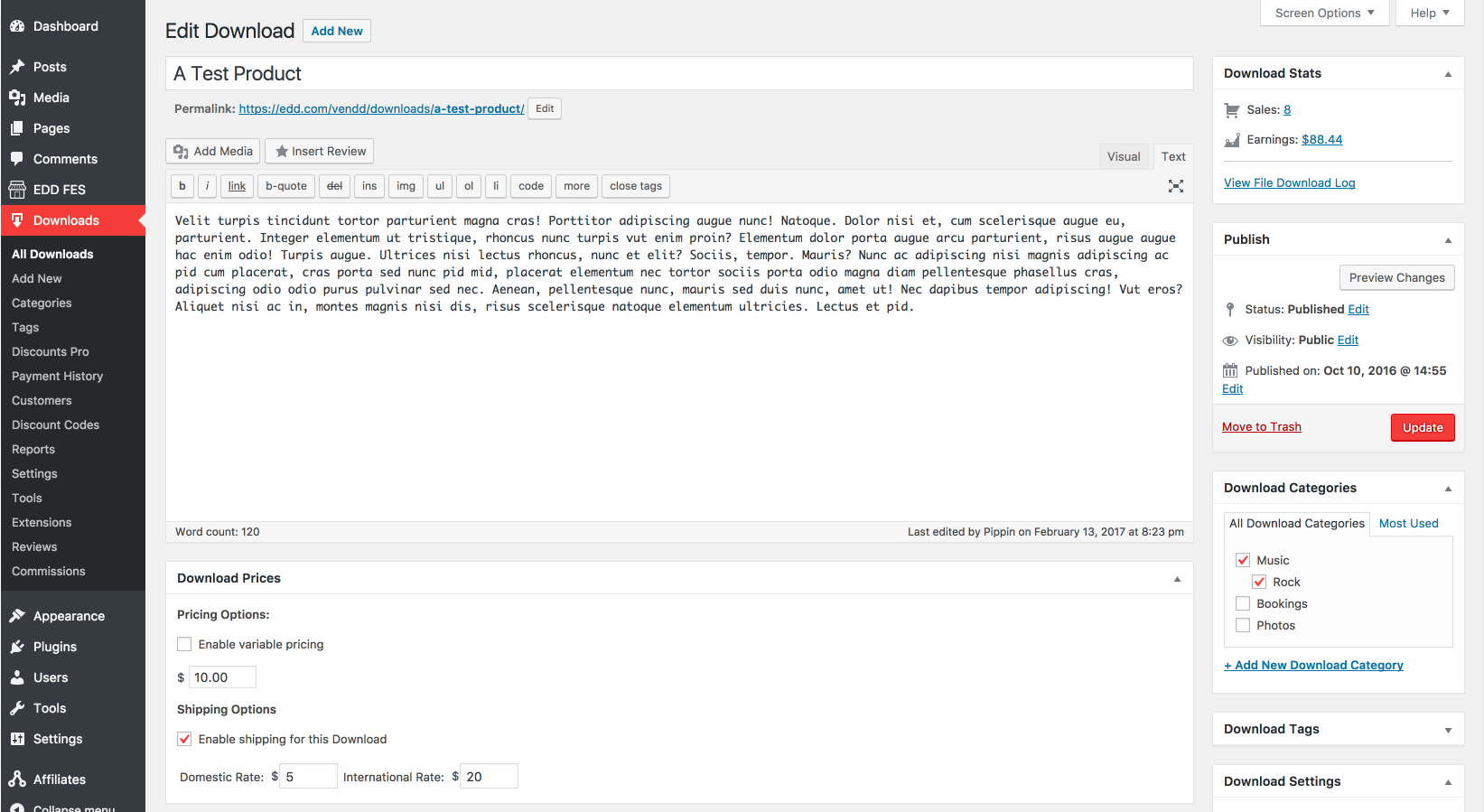Open the View File Download Log link

click(x=1289, y=182)
